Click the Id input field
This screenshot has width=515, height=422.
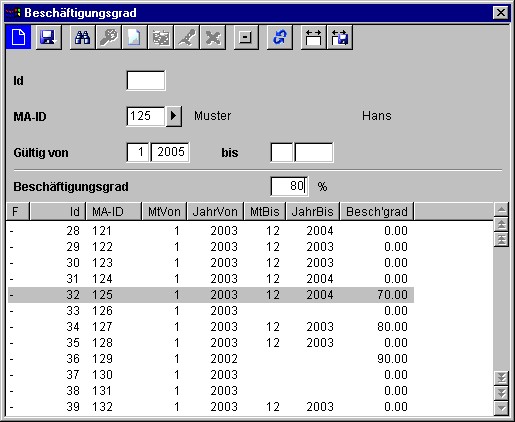pyautogui.click(x=146, y=80)
